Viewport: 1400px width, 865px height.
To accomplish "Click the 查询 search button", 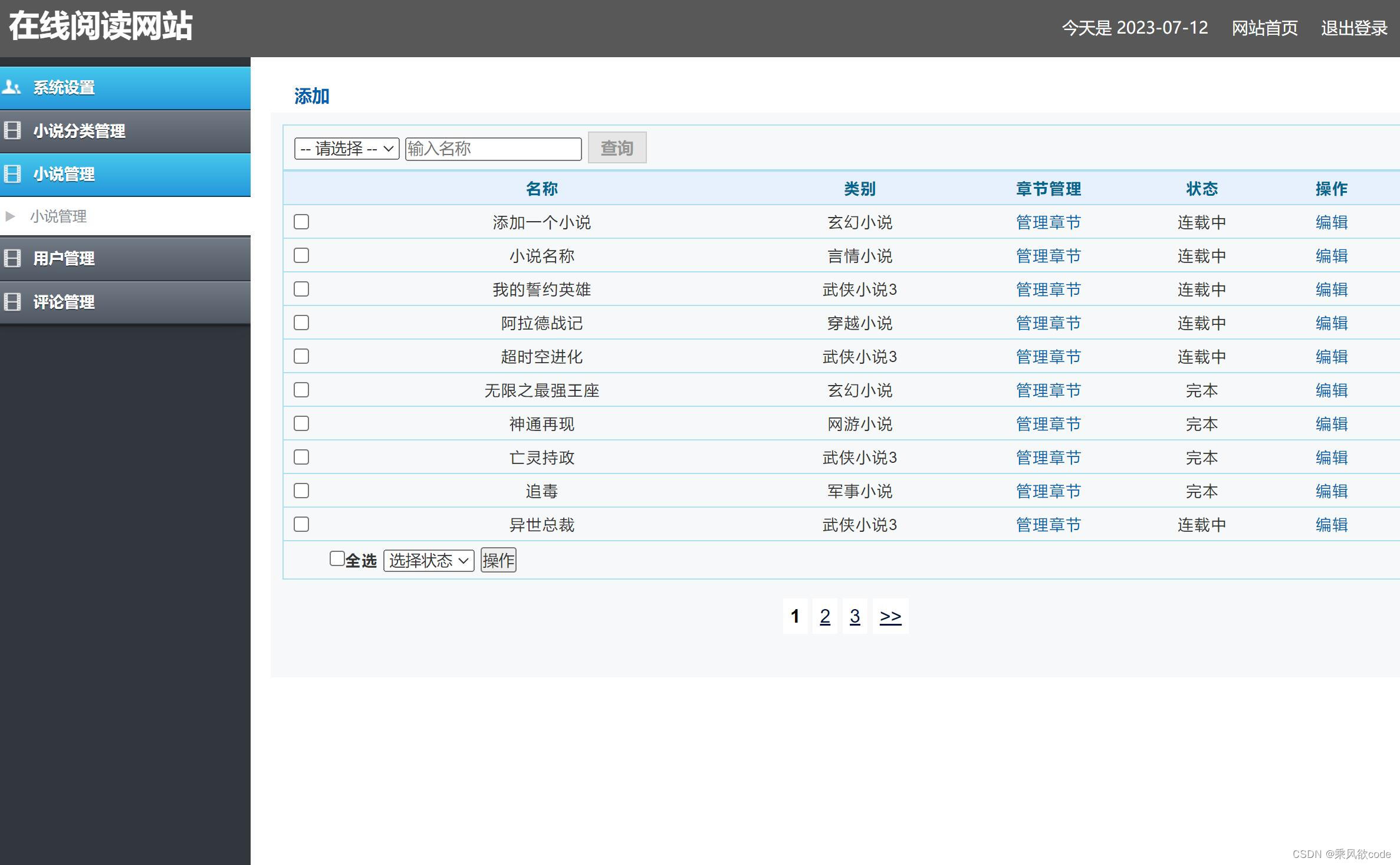I will [616, 148].
